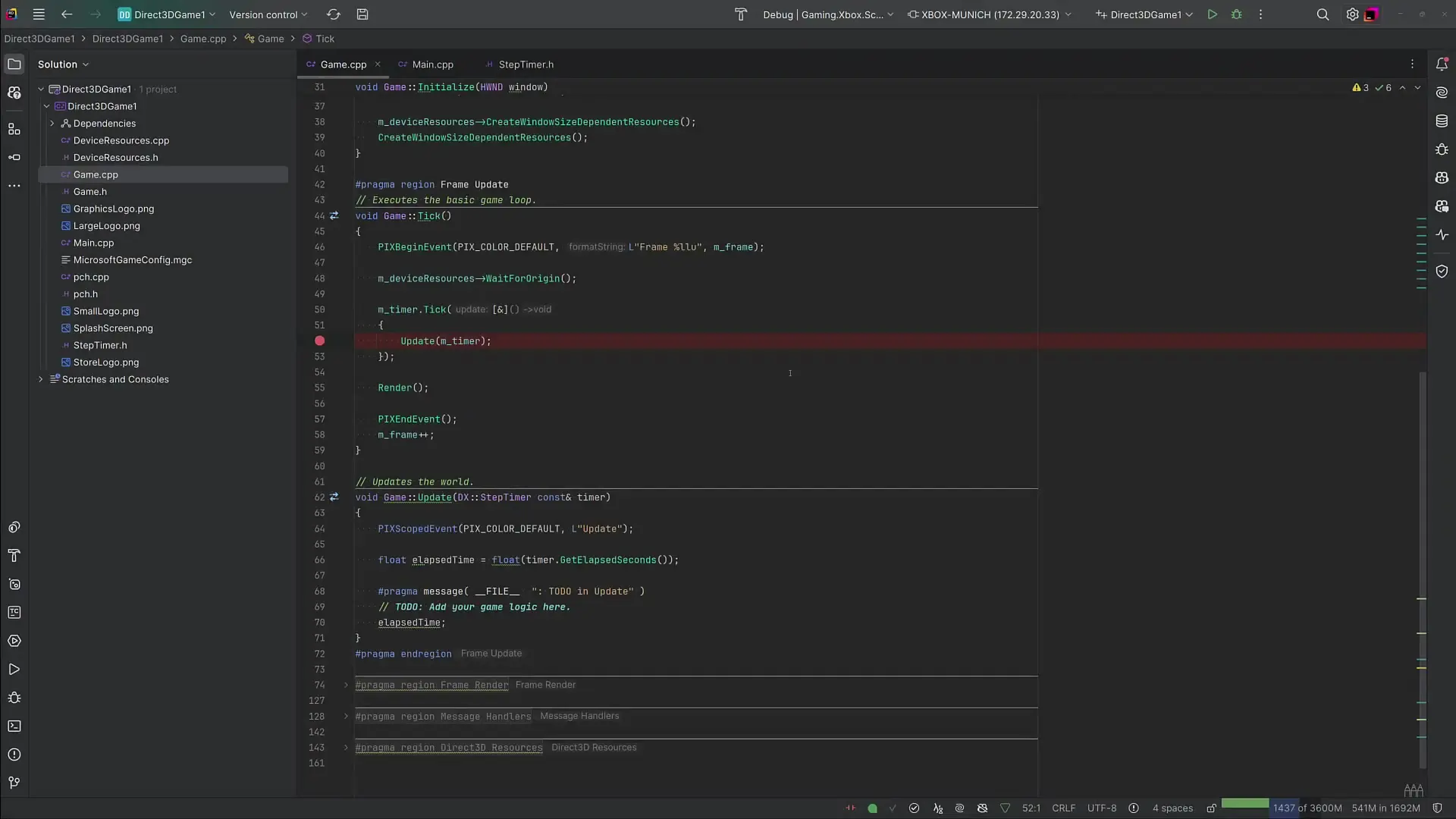Collapse the Direct3DGame1 project node
Viewport: 1456px width, 819px height.
pos(47,107)
